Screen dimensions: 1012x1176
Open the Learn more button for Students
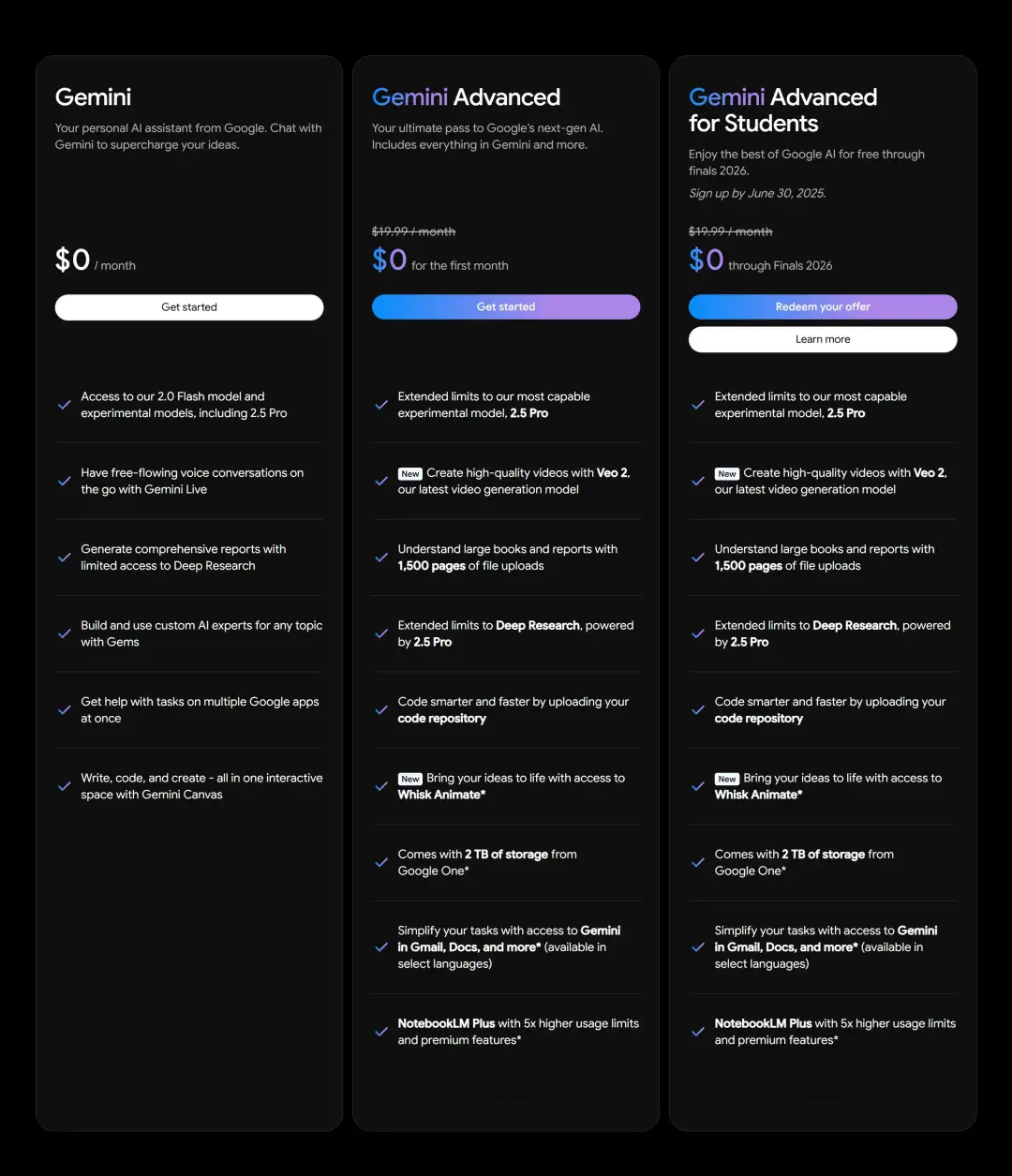(823, 339)
